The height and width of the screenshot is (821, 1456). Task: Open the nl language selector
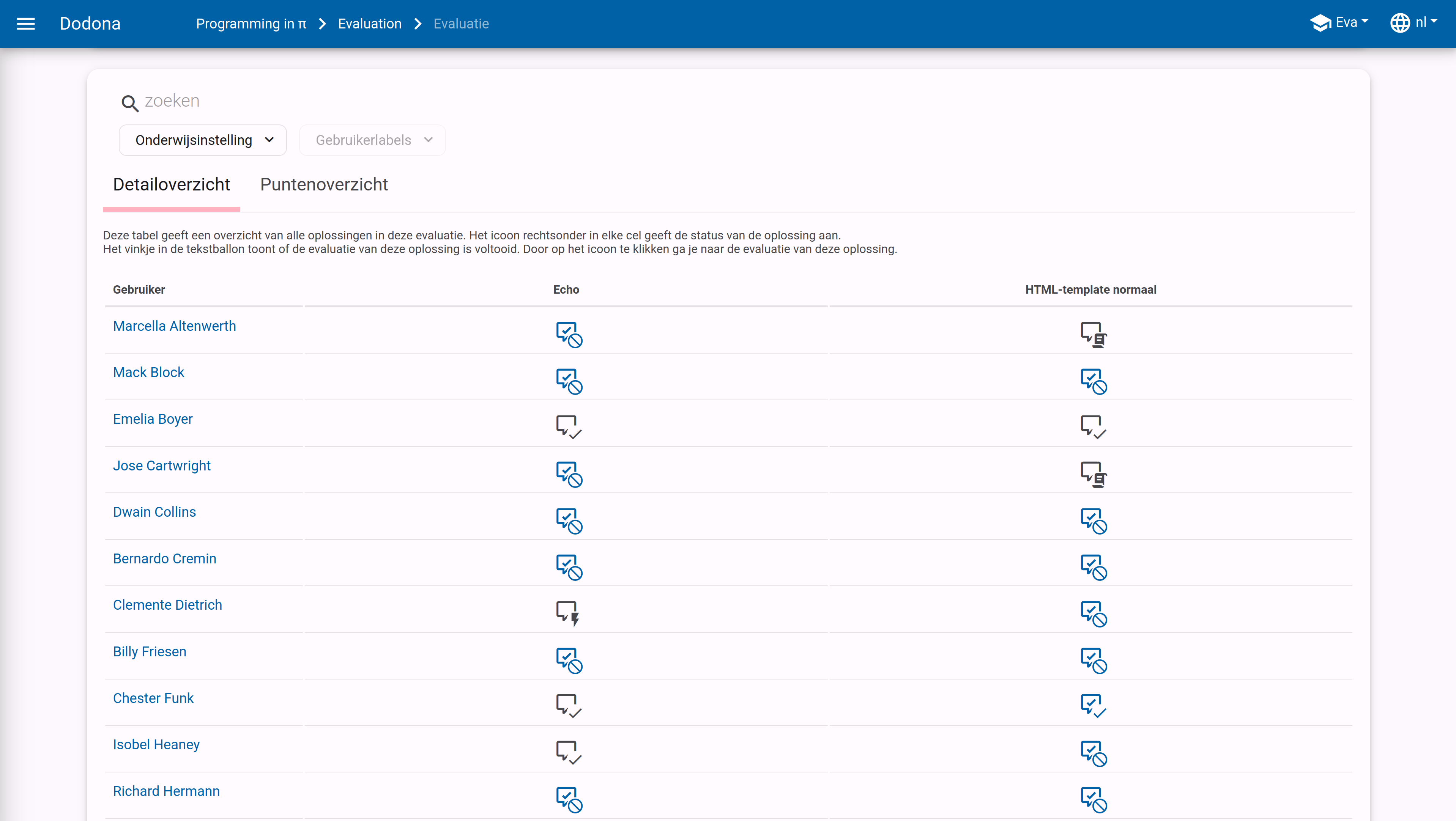click(x=1413, y=23)
